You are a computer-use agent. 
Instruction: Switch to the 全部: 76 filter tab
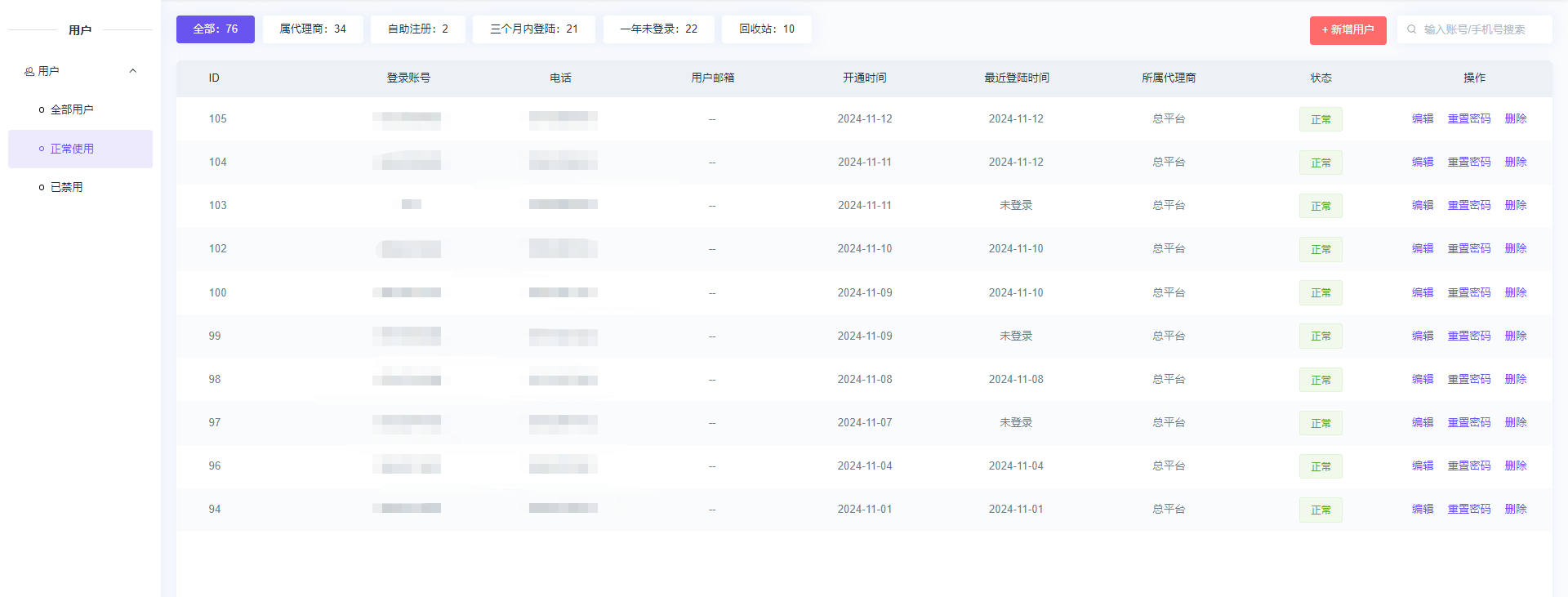216,29
